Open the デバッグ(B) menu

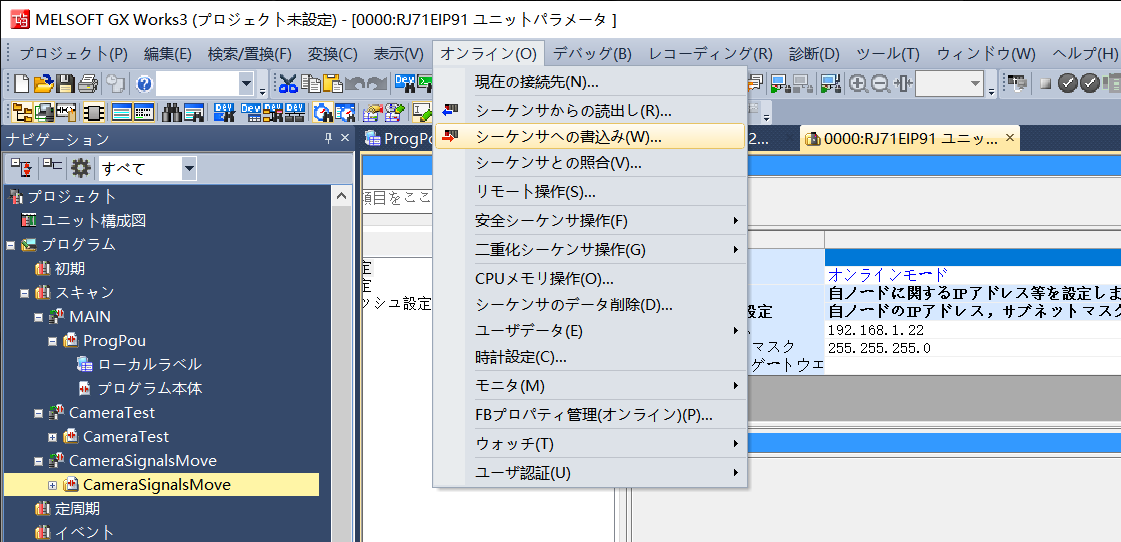tap(592, 54)
